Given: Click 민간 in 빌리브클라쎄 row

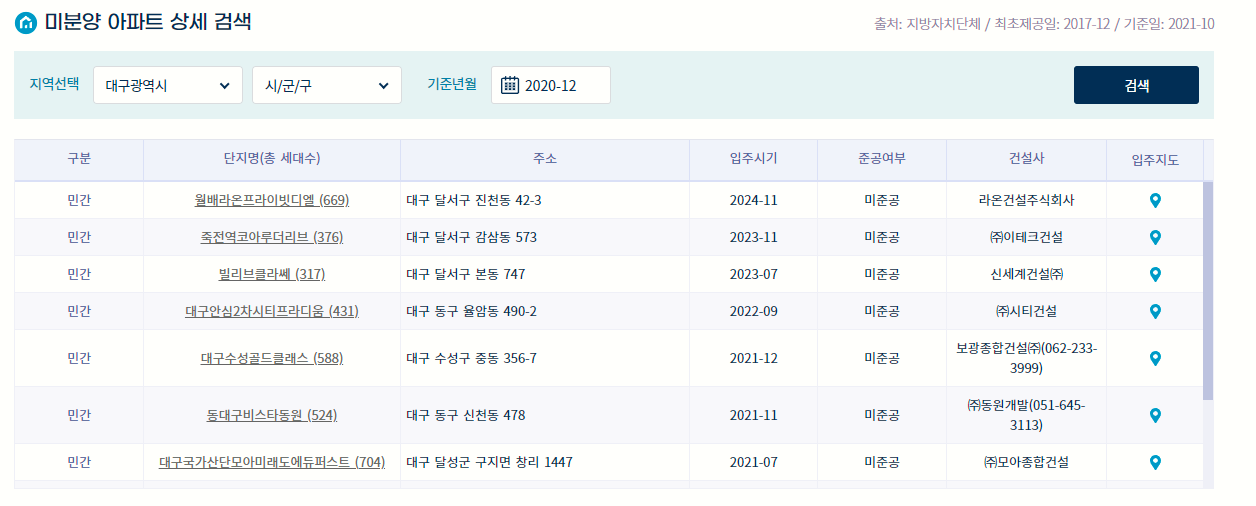Looking at the screenshot, I should pyautogui.click(x=79, y=274).
